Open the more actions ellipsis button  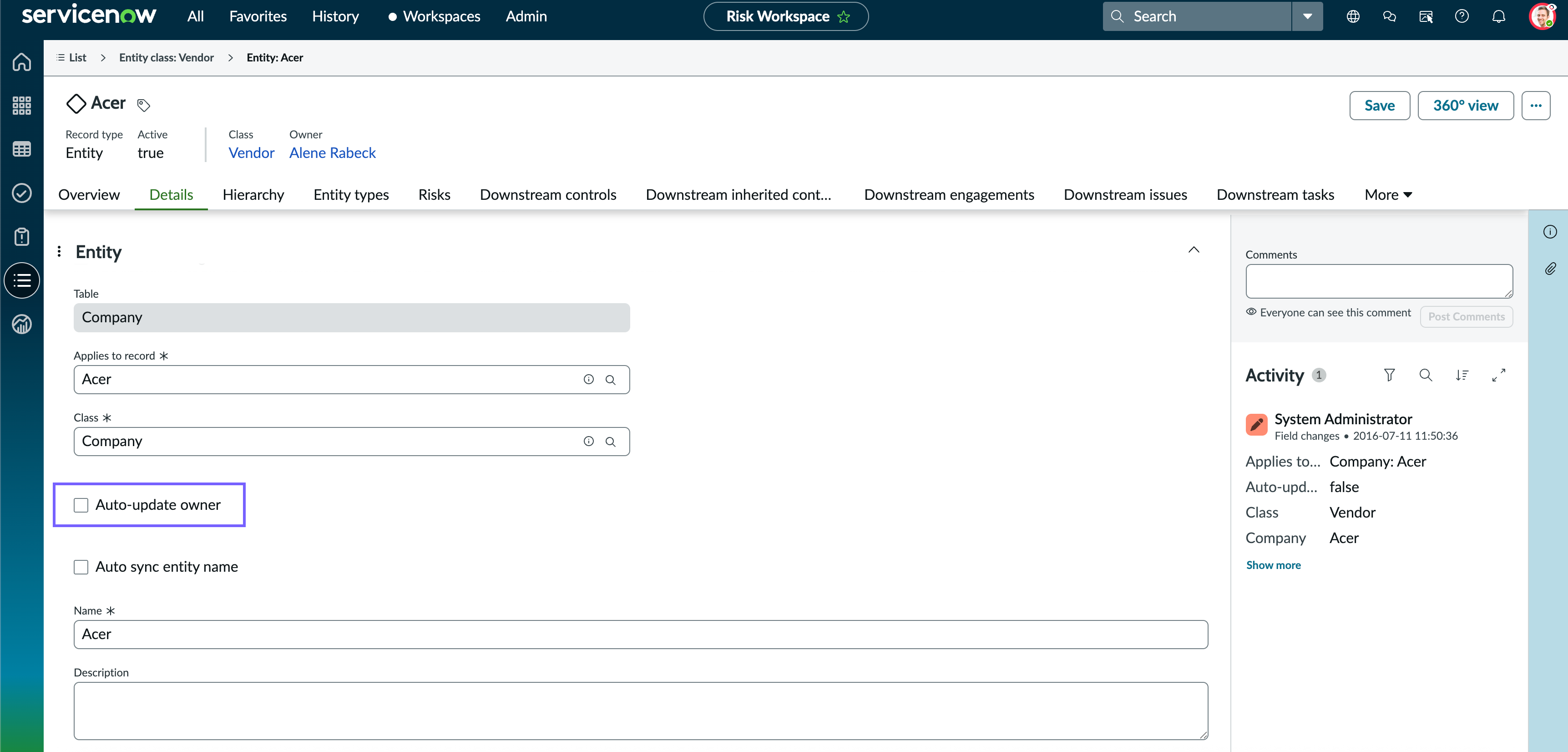pos(1536,105)
